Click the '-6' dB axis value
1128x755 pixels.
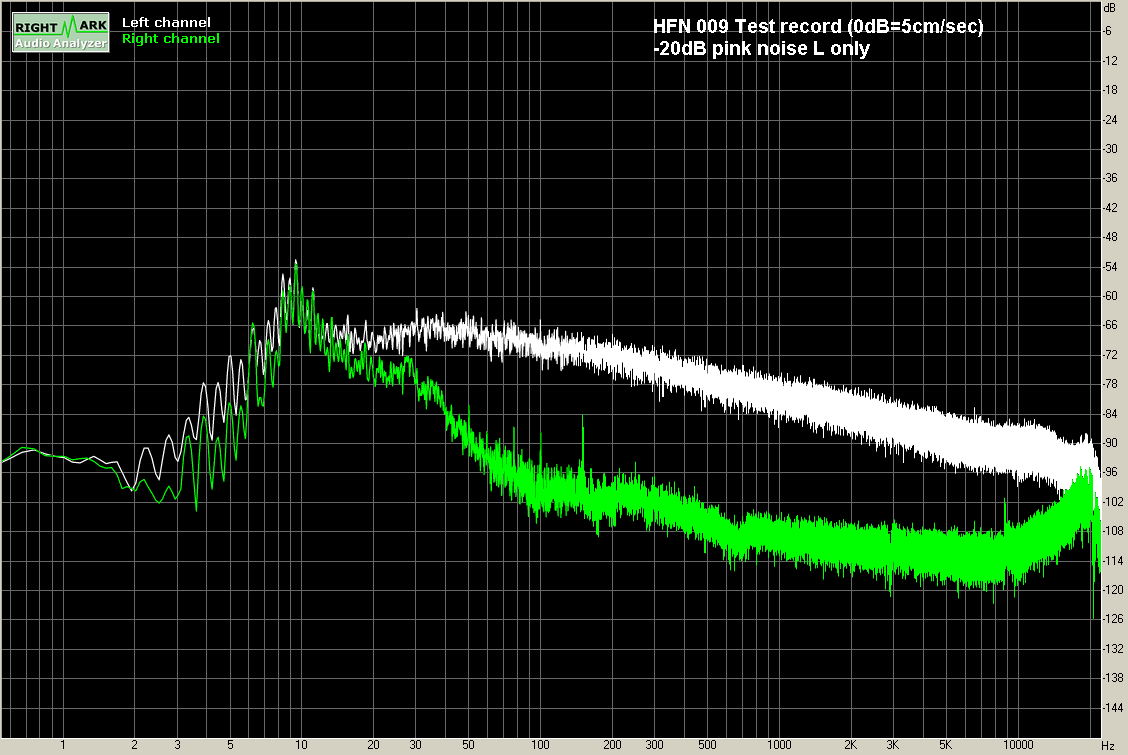pos(1109,31)
